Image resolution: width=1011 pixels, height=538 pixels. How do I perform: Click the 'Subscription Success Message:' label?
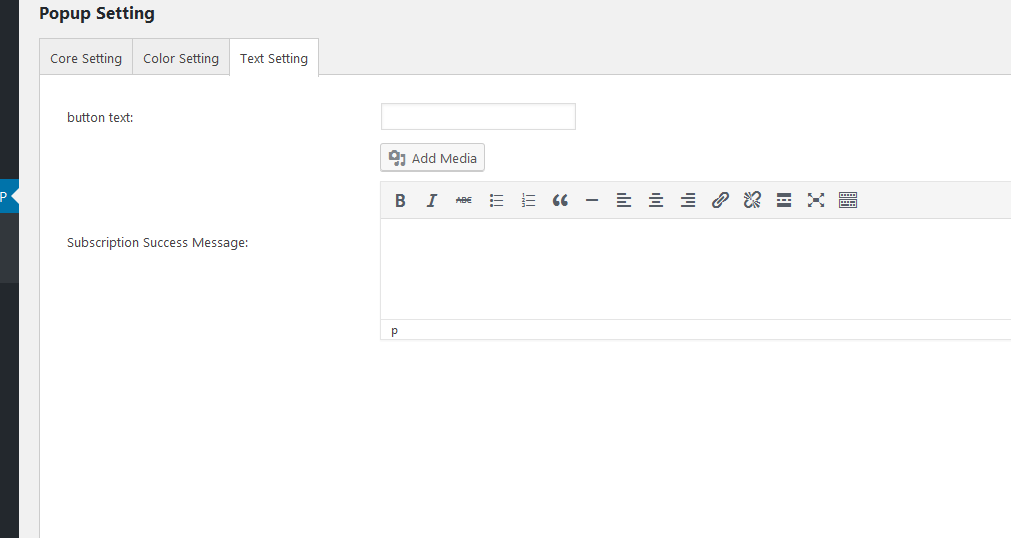[x=157, y=243]
